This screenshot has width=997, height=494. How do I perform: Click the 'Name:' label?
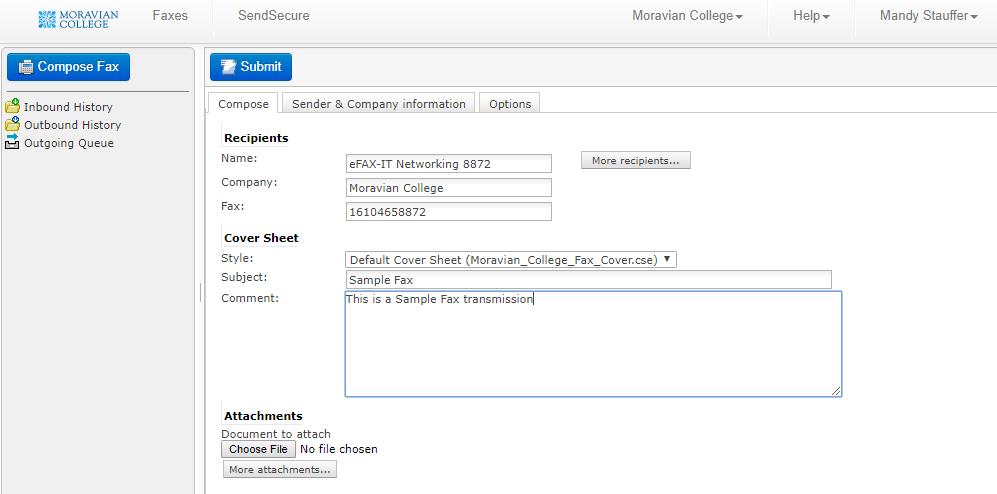[x=239, y=158]
